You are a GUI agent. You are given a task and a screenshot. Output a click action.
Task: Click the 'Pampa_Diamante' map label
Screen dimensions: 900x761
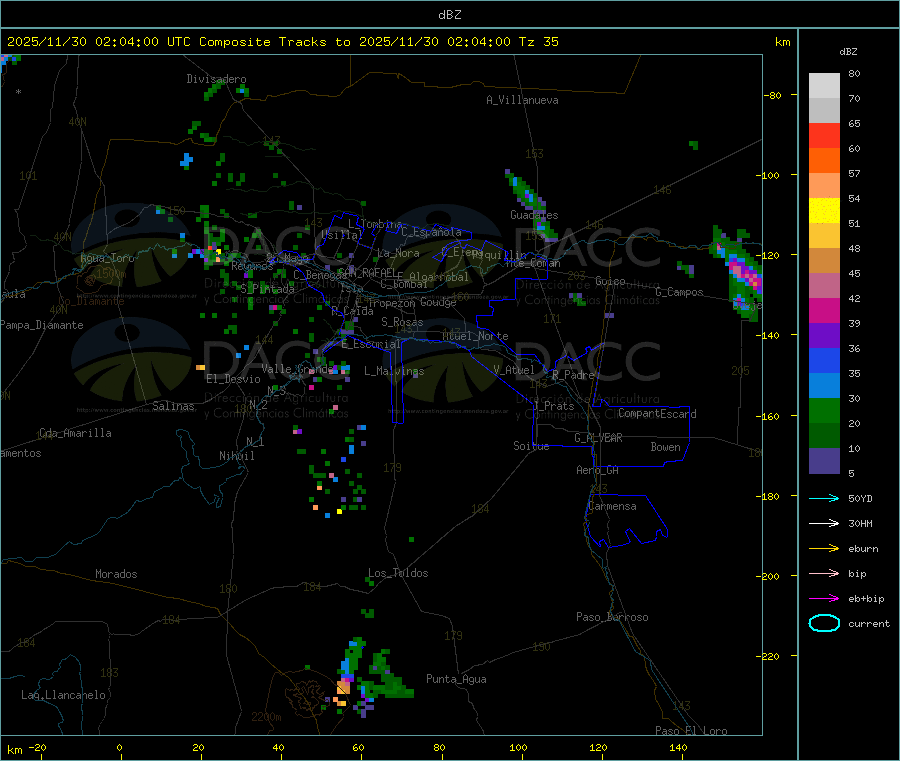[42, 325]
